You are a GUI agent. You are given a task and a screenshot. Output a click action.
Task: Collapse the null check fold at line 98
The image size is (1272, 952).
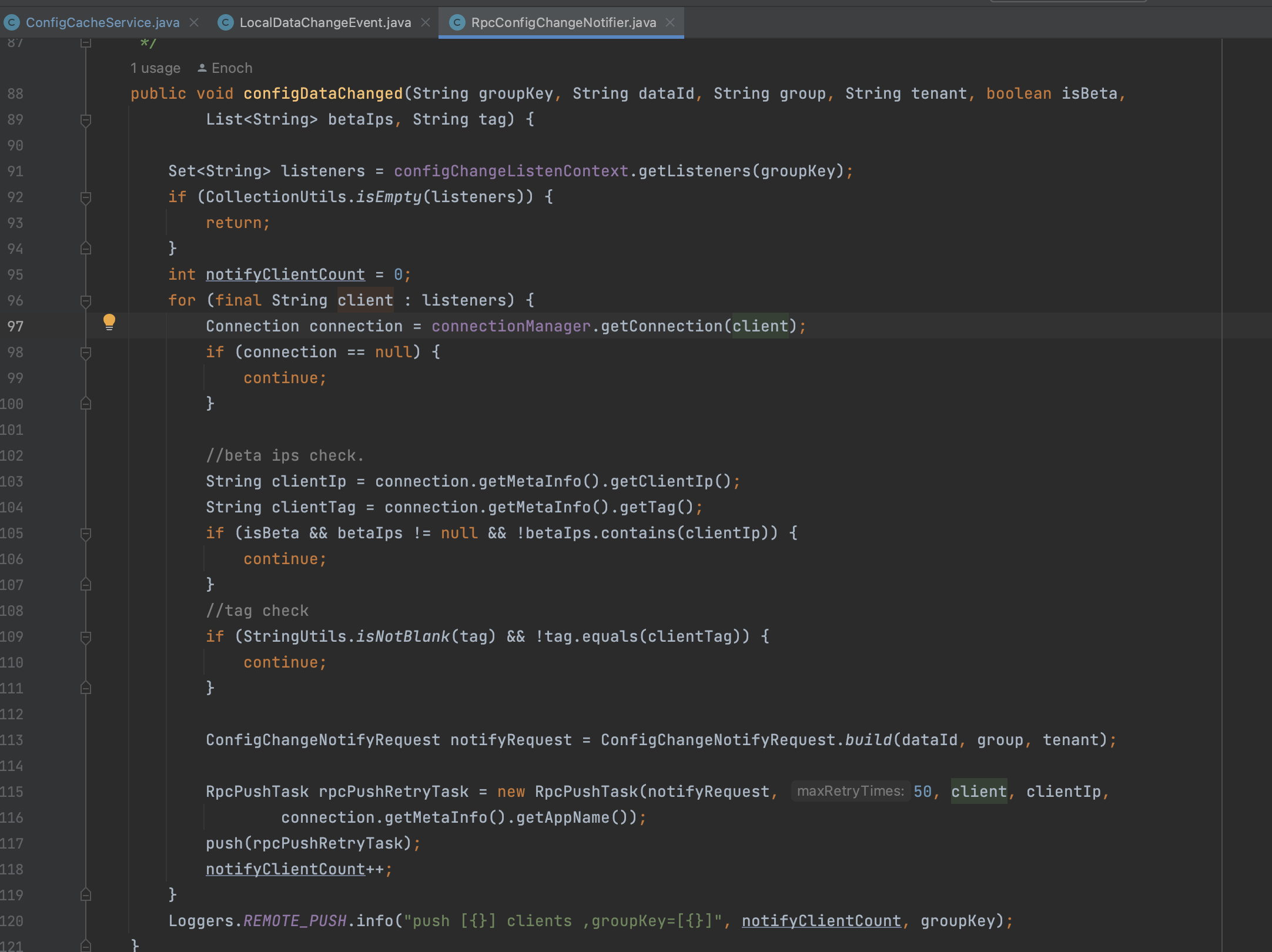tap(86, 353)
